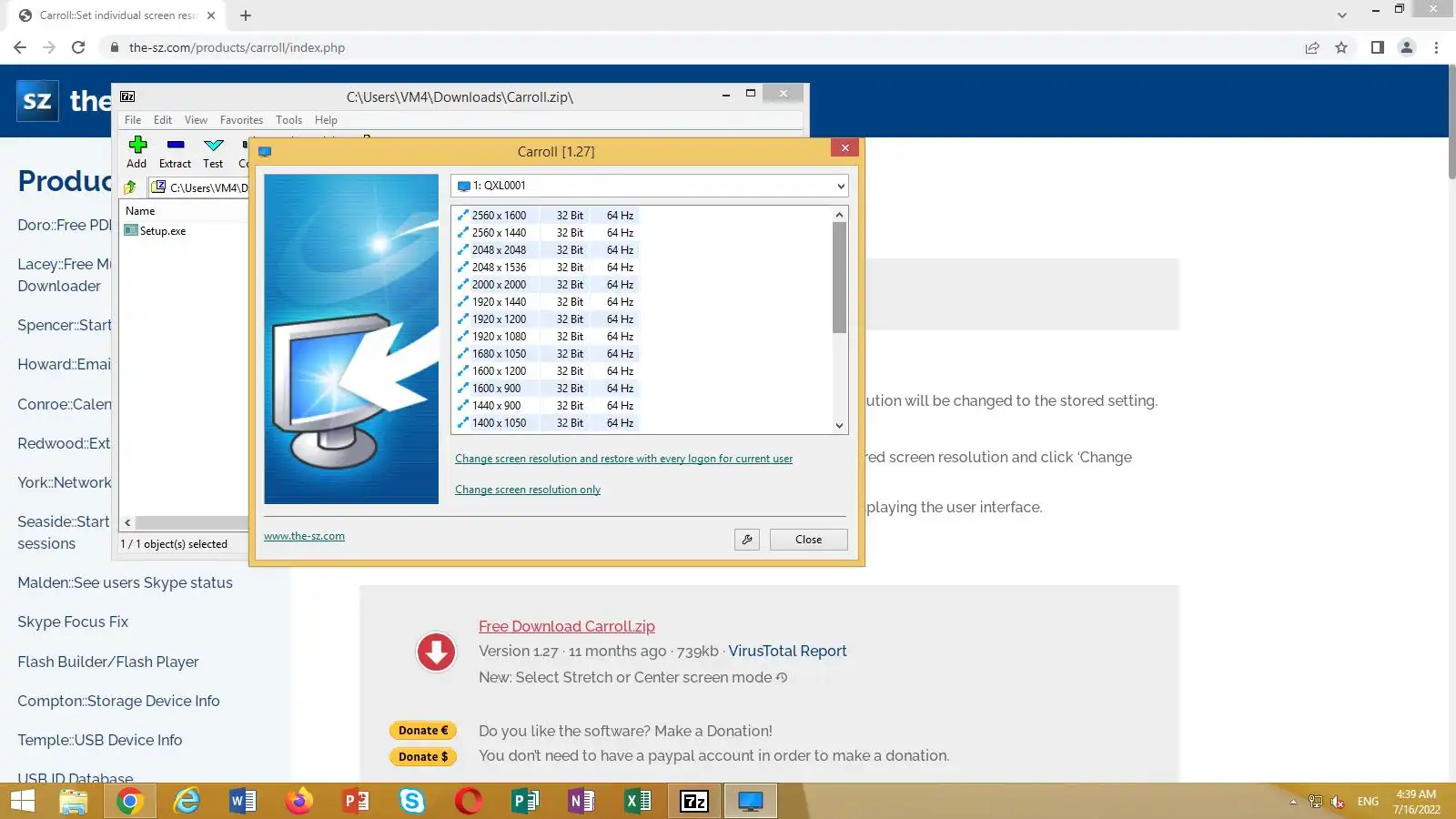Launch Internet Explorer from the taskbar
The width and height of the screenshot is (1456, 819).
click(187, 801)
